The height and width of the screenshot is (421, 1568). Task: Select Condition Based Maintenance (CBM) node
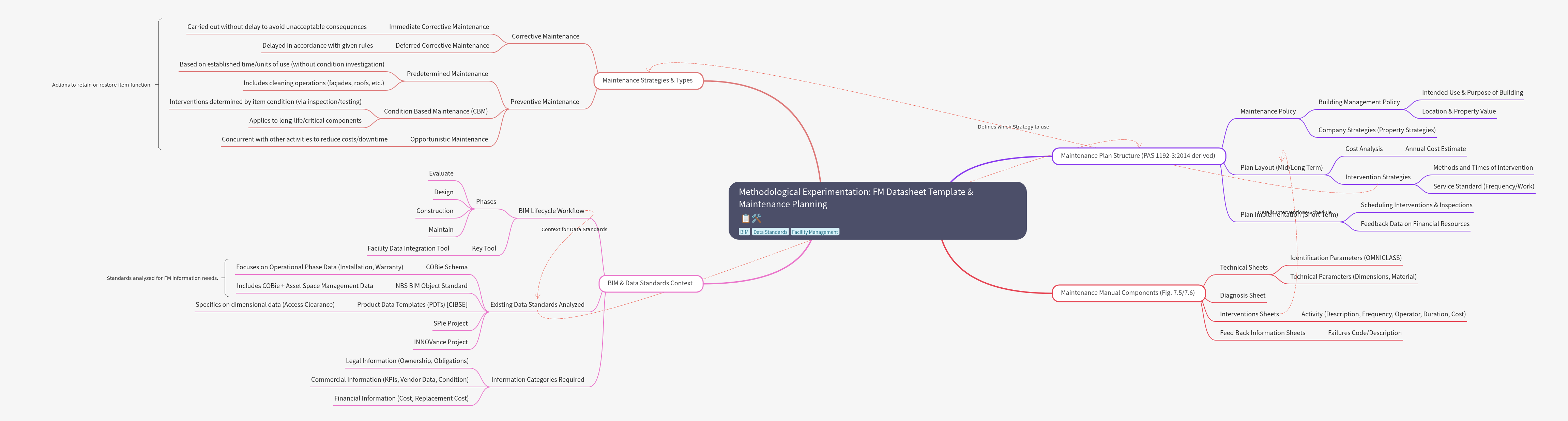click(x=435, y=111)
